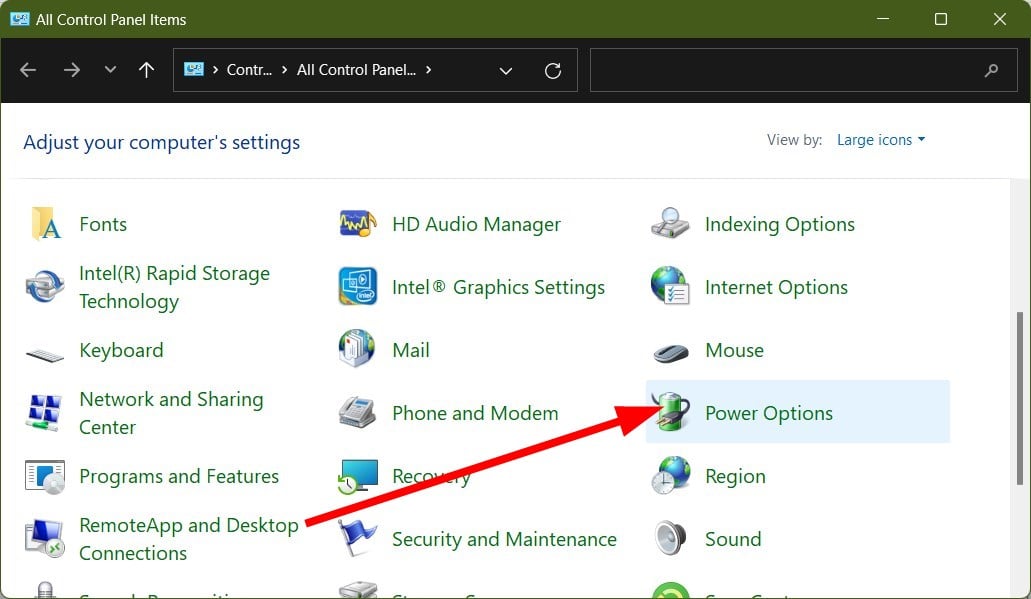The height and width of the screenshot is (599, 1031).
Task: Open the Phone and Modem link
Action: point(475,413)
